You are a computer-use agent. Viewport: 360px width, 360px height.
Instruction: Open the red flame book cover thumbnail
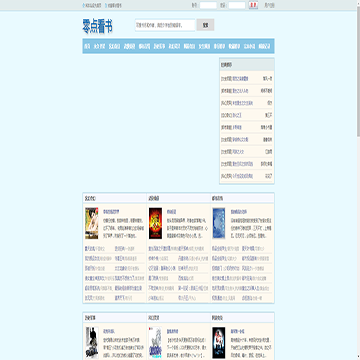[x=155, y=223]
